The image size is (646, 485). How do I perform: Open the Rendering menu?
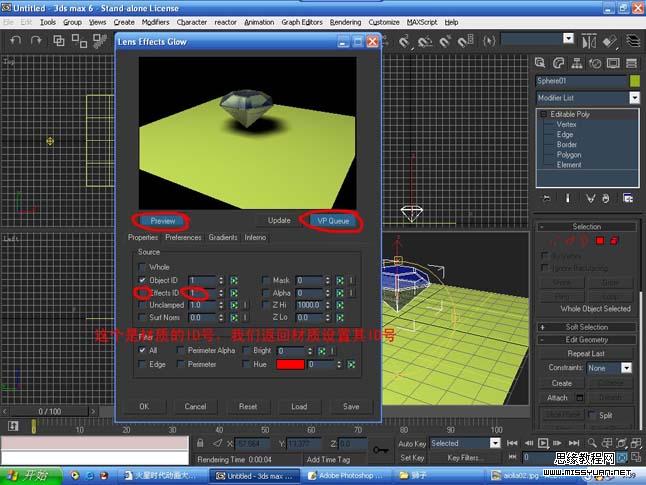(x=345, y=22)
